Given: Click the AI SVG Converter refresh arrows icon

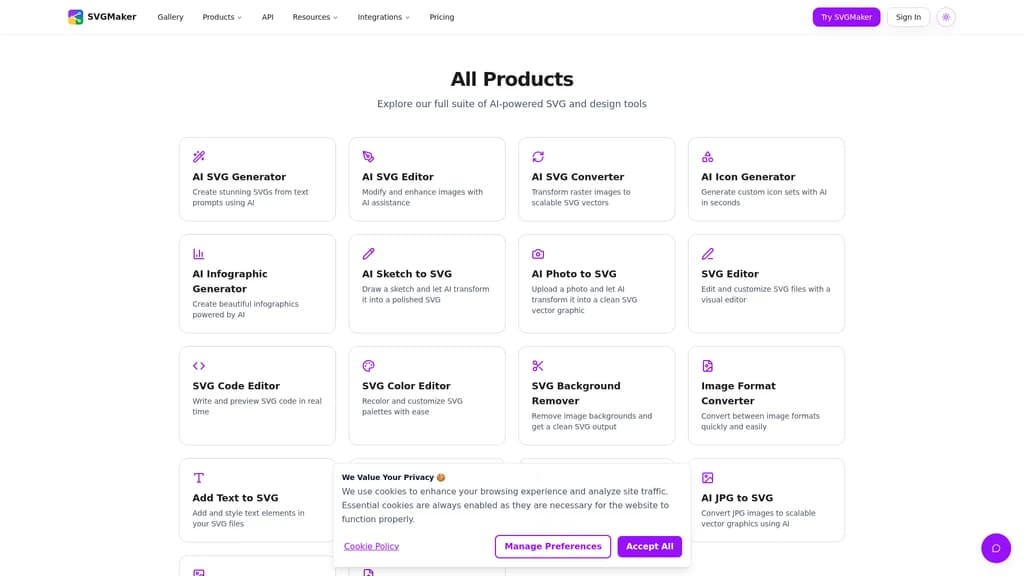Looking at the screenshot, I should pyautogui.click(x=537, y=157).
